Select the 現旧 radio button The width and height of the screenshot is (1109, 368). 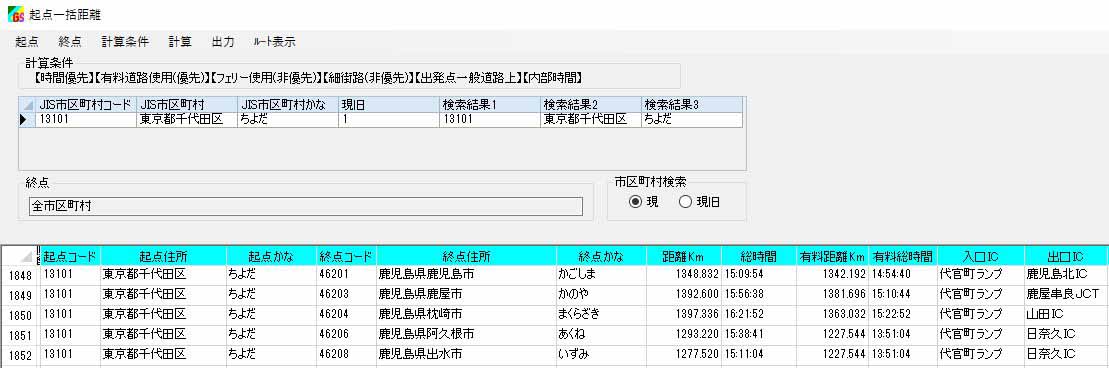685,202
